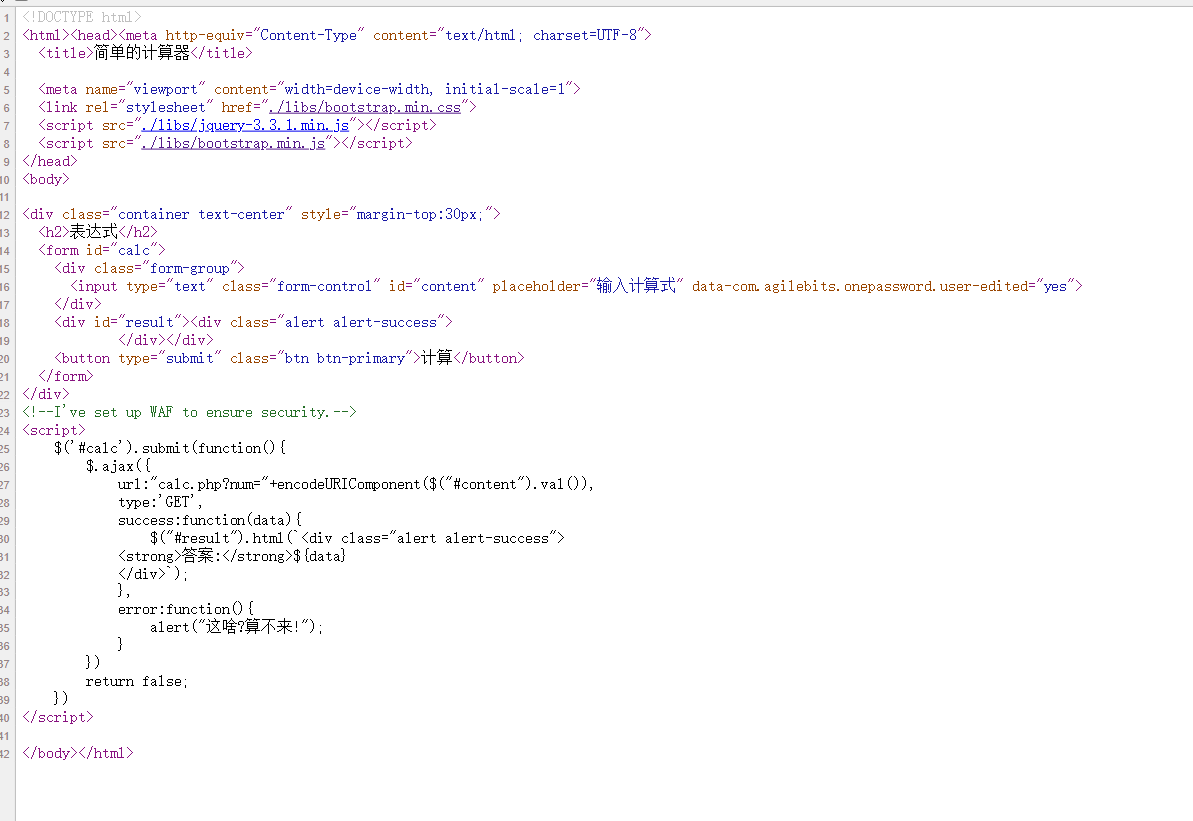Click the charset=UTF-8 attribute text

[x=584, y=35]
